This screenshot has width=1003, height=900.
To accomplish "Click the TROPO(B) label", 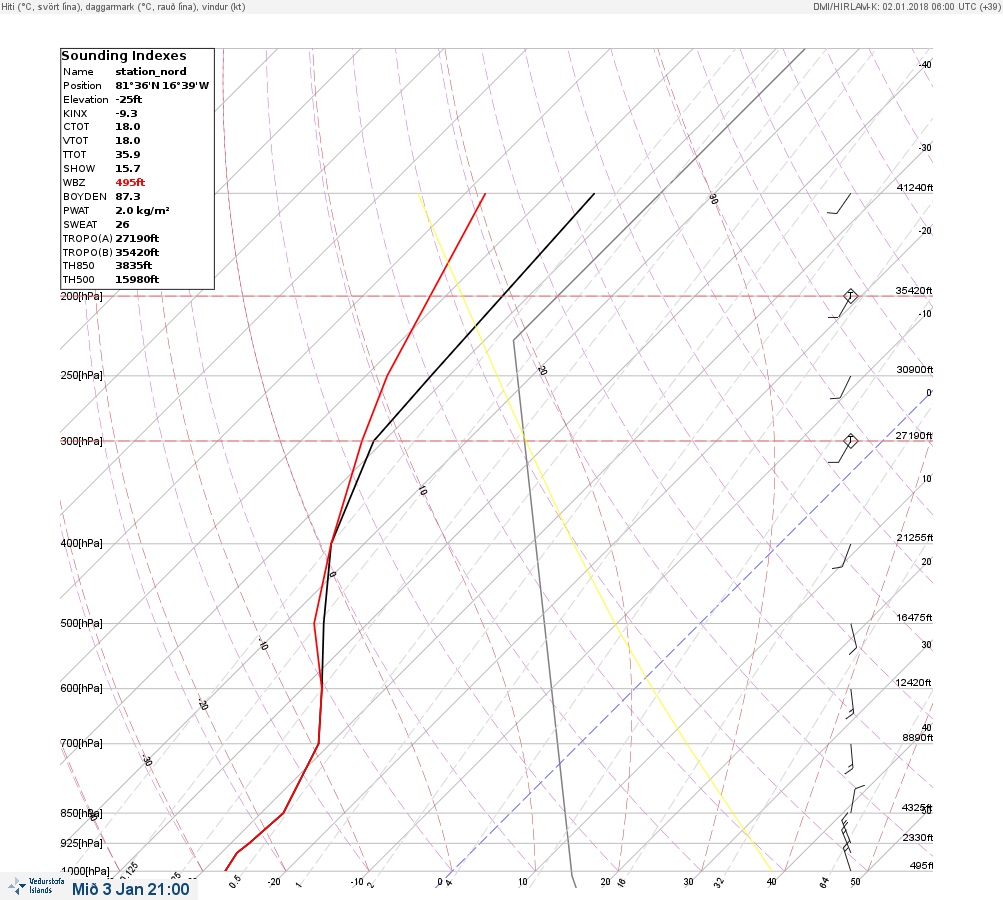I will (88, 253).
